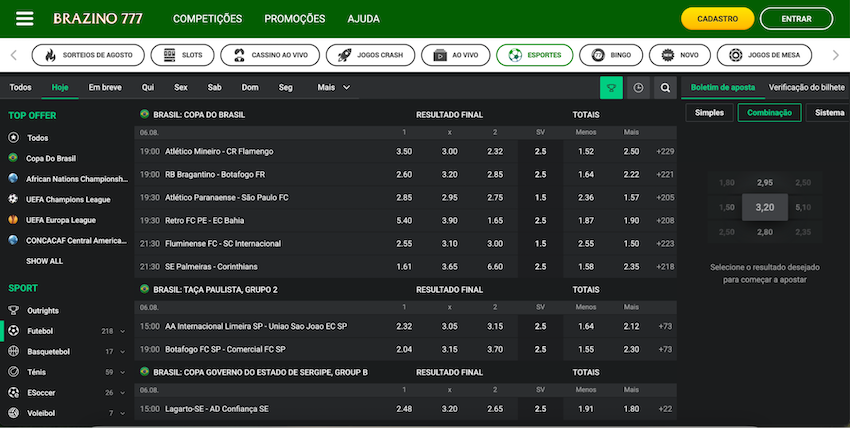Select the green trophy view icon
This screenshot has height=428, width=850.
611,88
